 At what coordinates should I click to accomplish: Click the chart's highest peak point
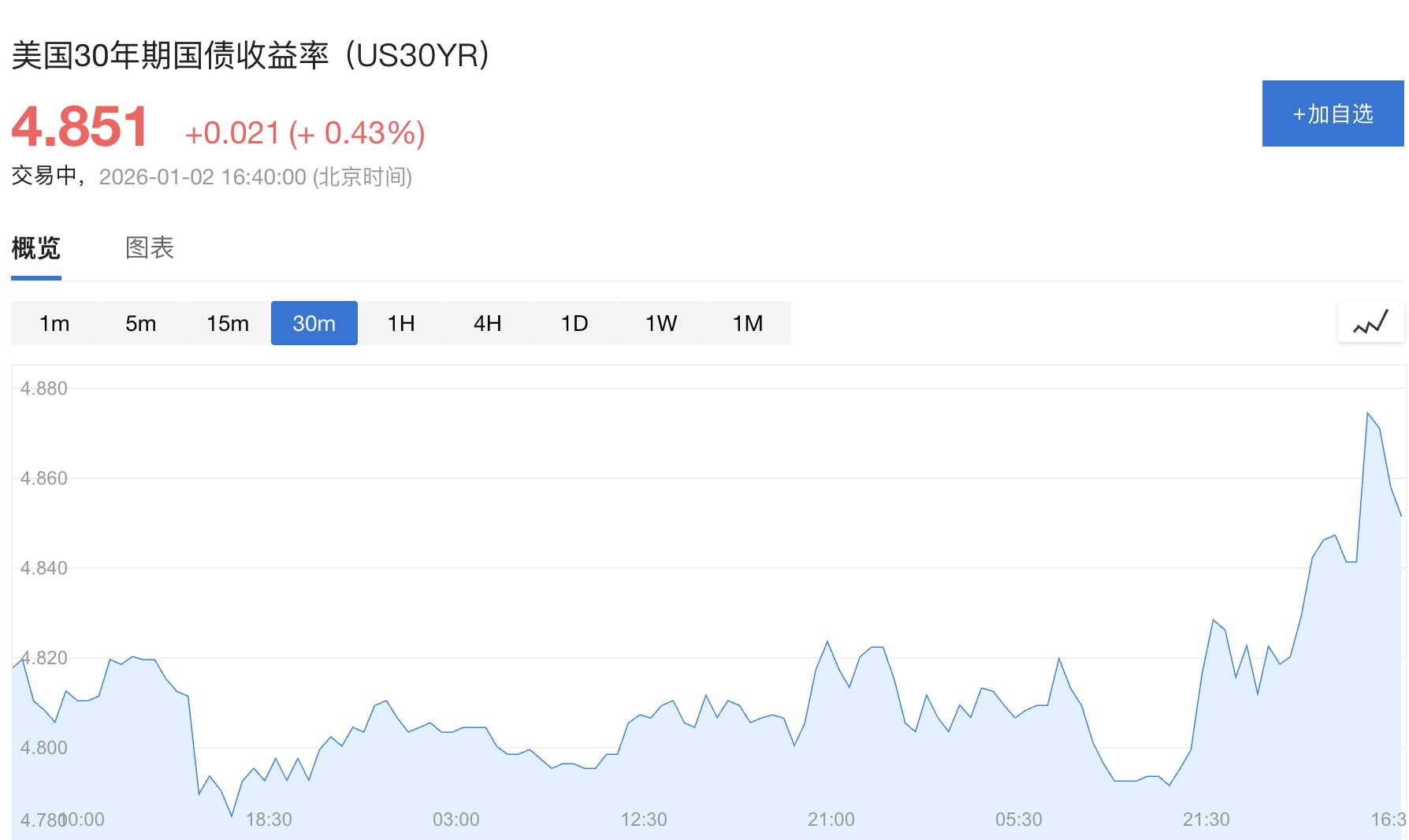tap(1367, 413)
